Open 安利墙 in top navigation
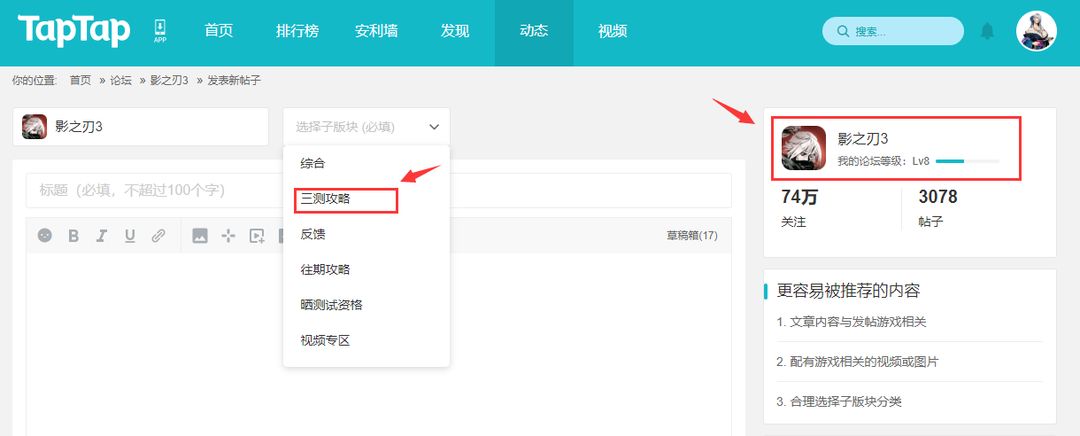1080x436 pixels. point(376,31)
